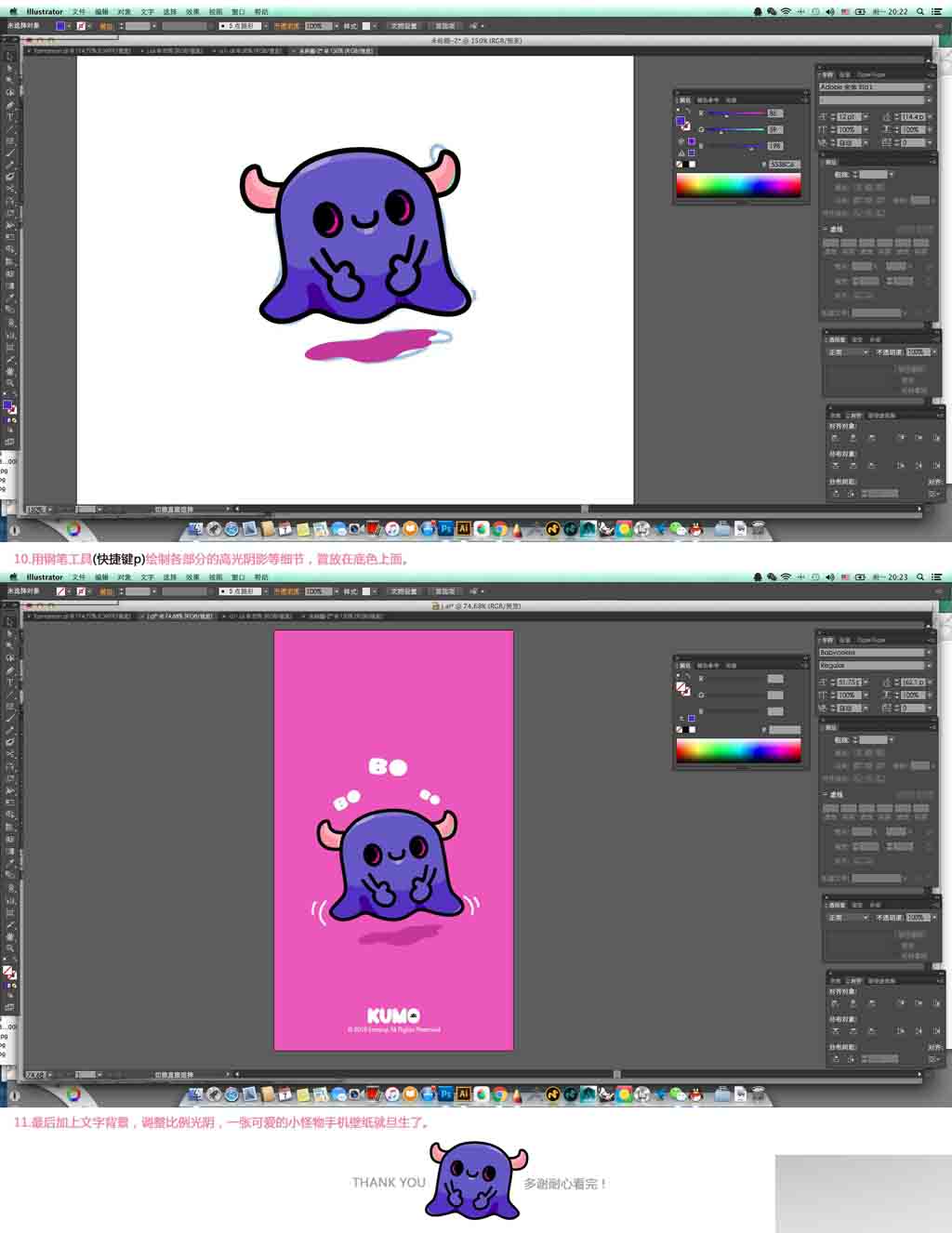Open 对象 menu in the upper Illustrator window
952x1233 pixels.
125,12
